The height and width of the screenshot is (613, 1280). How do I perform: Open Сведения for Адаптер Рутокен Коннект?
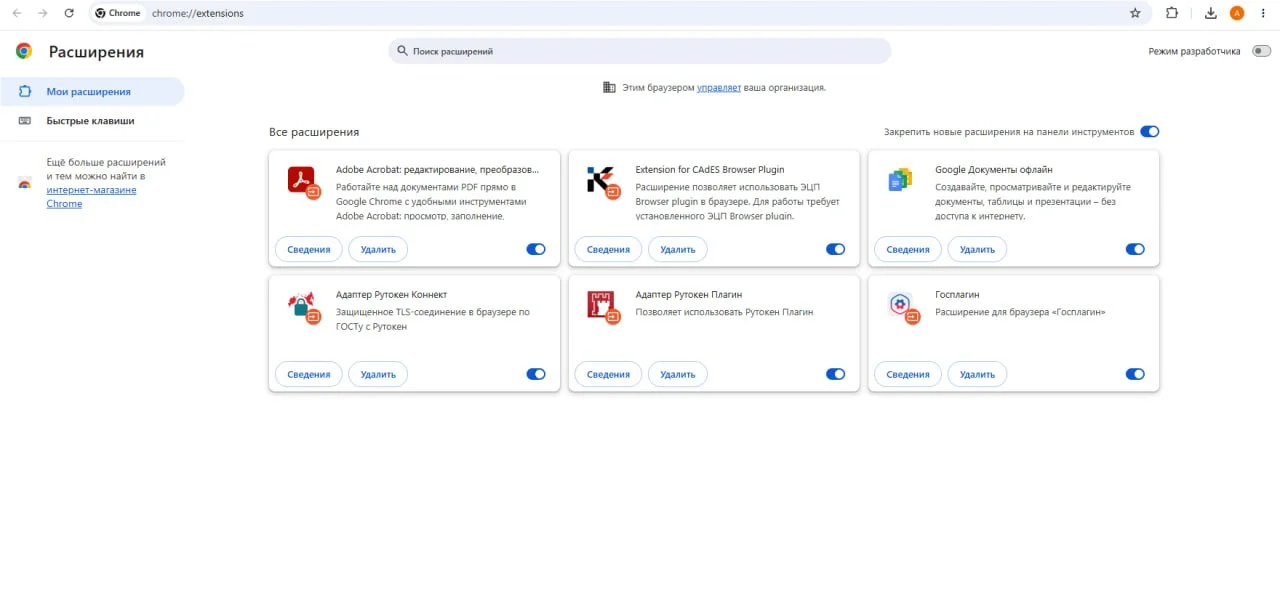309,374
